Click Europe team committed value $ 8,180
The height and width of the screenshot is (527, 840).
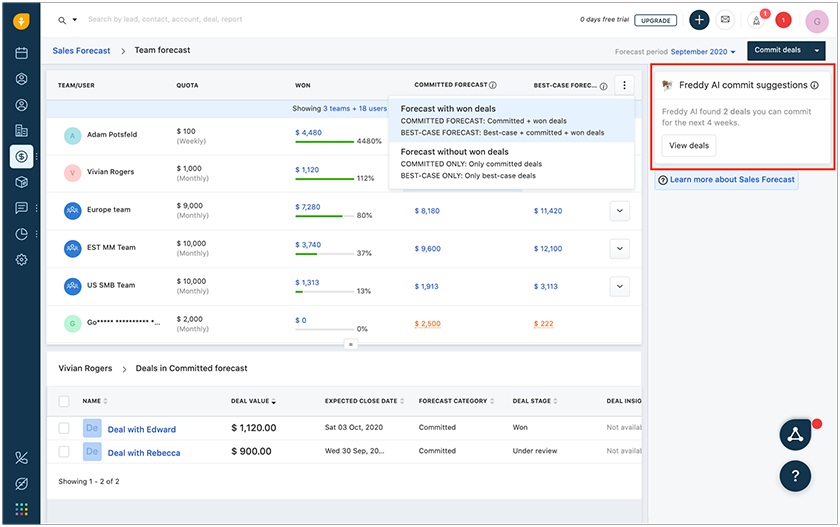[427, 211]
